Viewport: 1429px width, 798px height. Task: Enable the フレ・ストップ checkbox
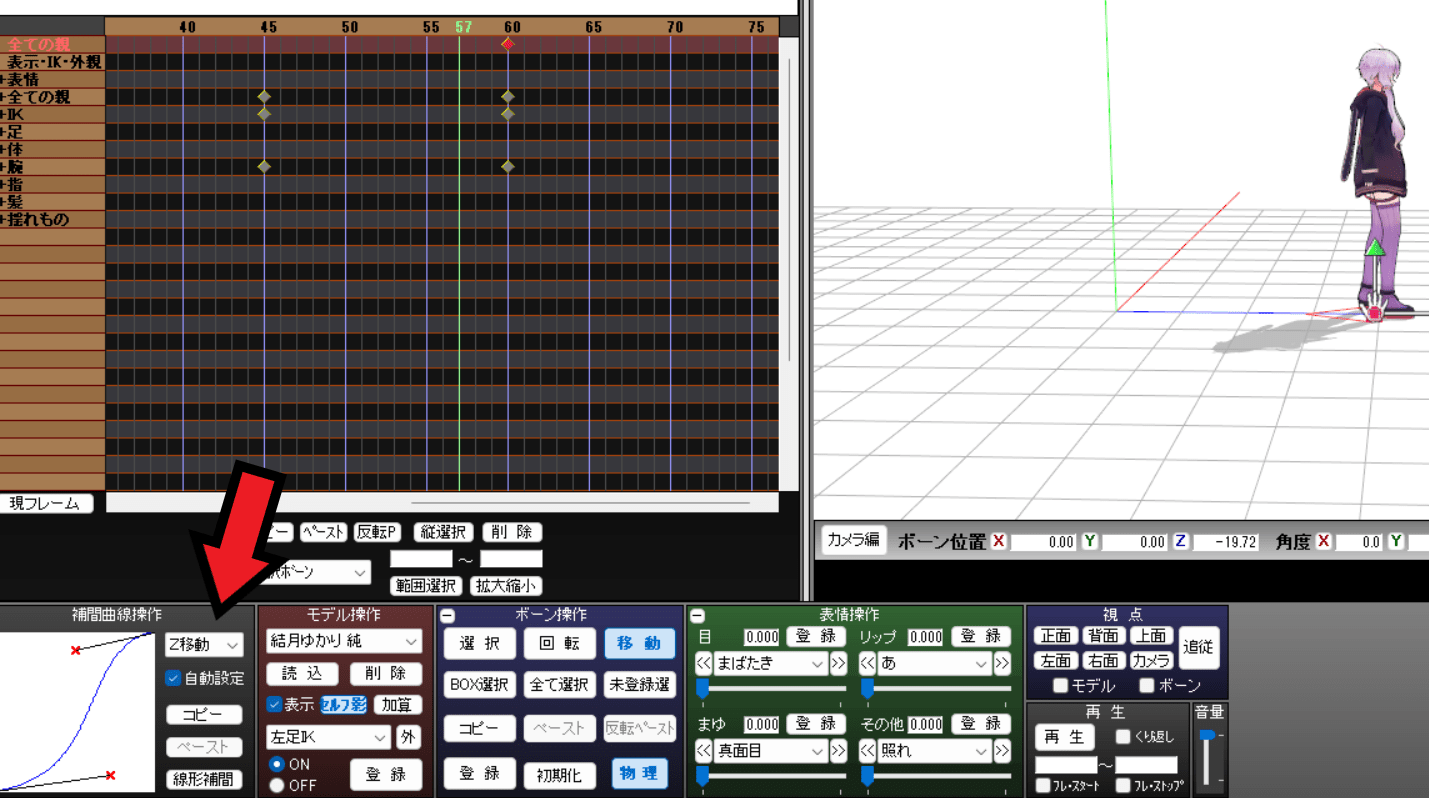pyautogui.click(x=1123, y=786)
